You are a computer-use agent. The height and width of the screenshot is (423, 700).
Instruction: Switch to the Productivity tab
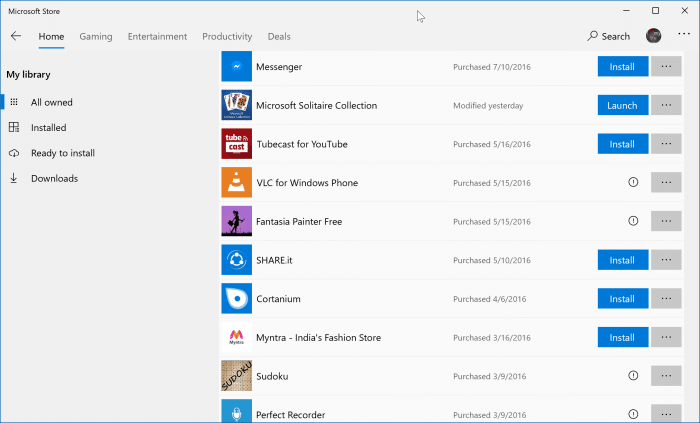pyautogui.click(x=227, y=37)
